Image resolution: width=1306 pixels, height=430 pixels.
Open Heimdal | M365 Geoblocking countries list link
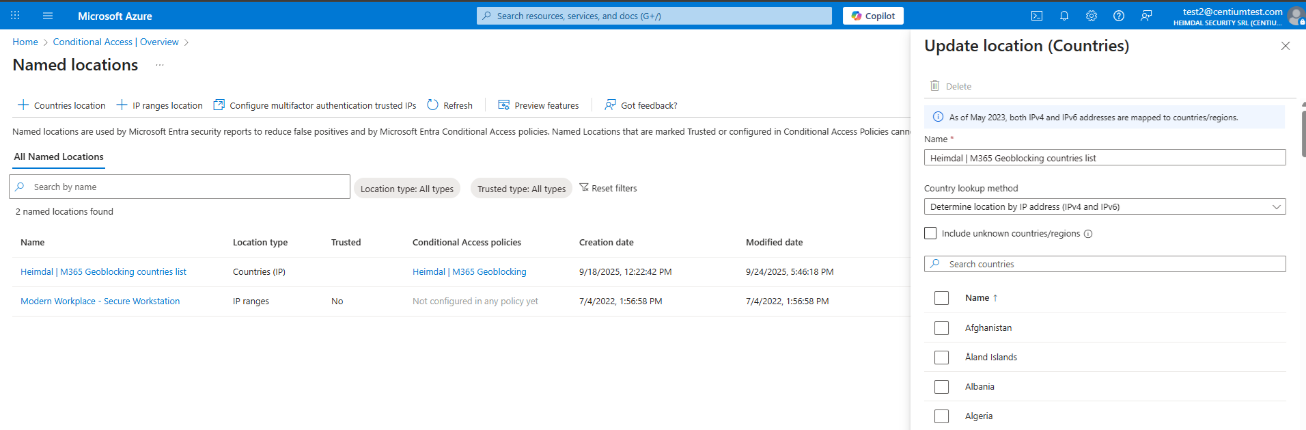click(x=103, y=272)
